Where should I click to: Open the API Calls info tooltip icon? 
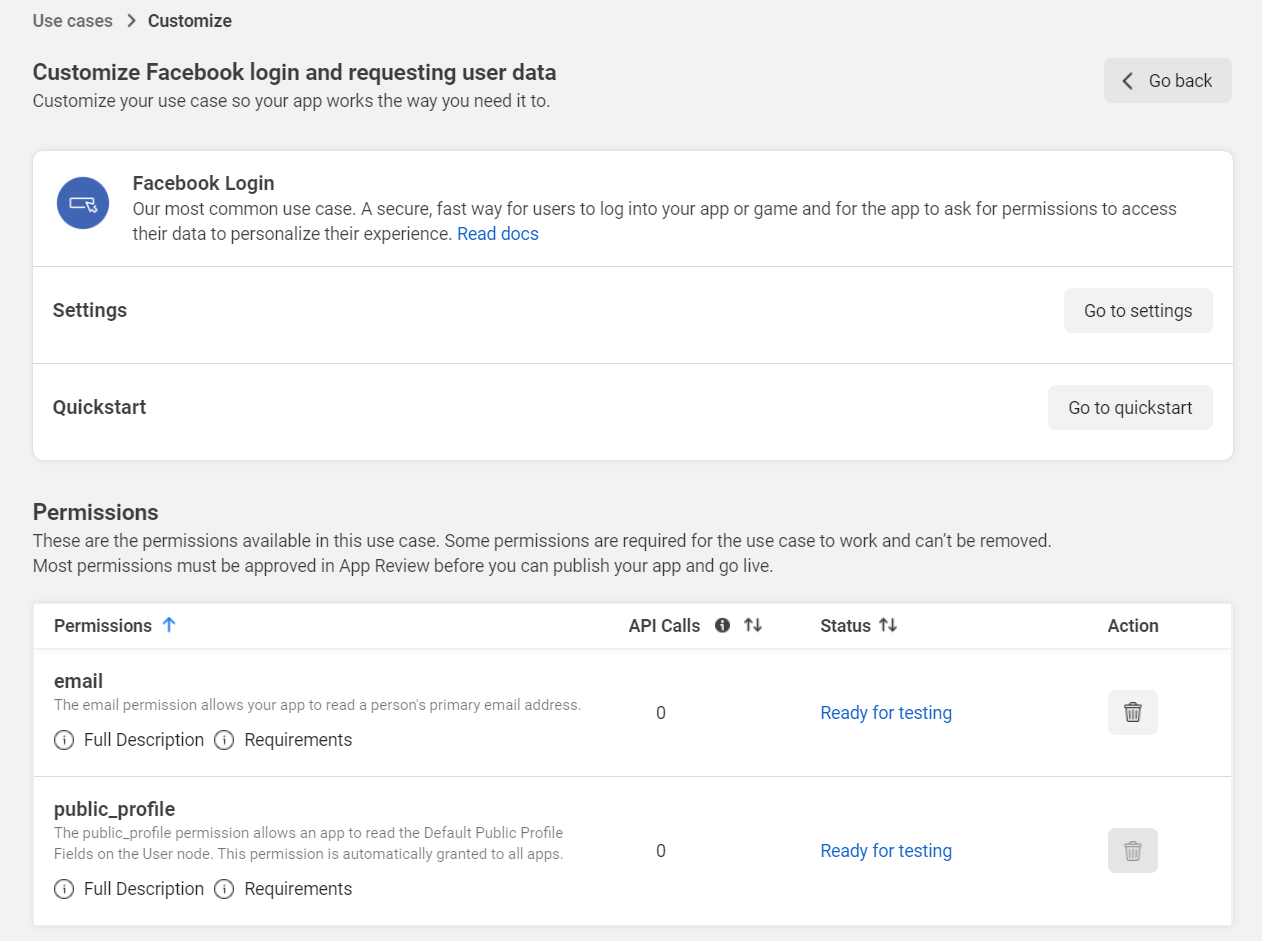pyautogui.click(x=722, y=625)
